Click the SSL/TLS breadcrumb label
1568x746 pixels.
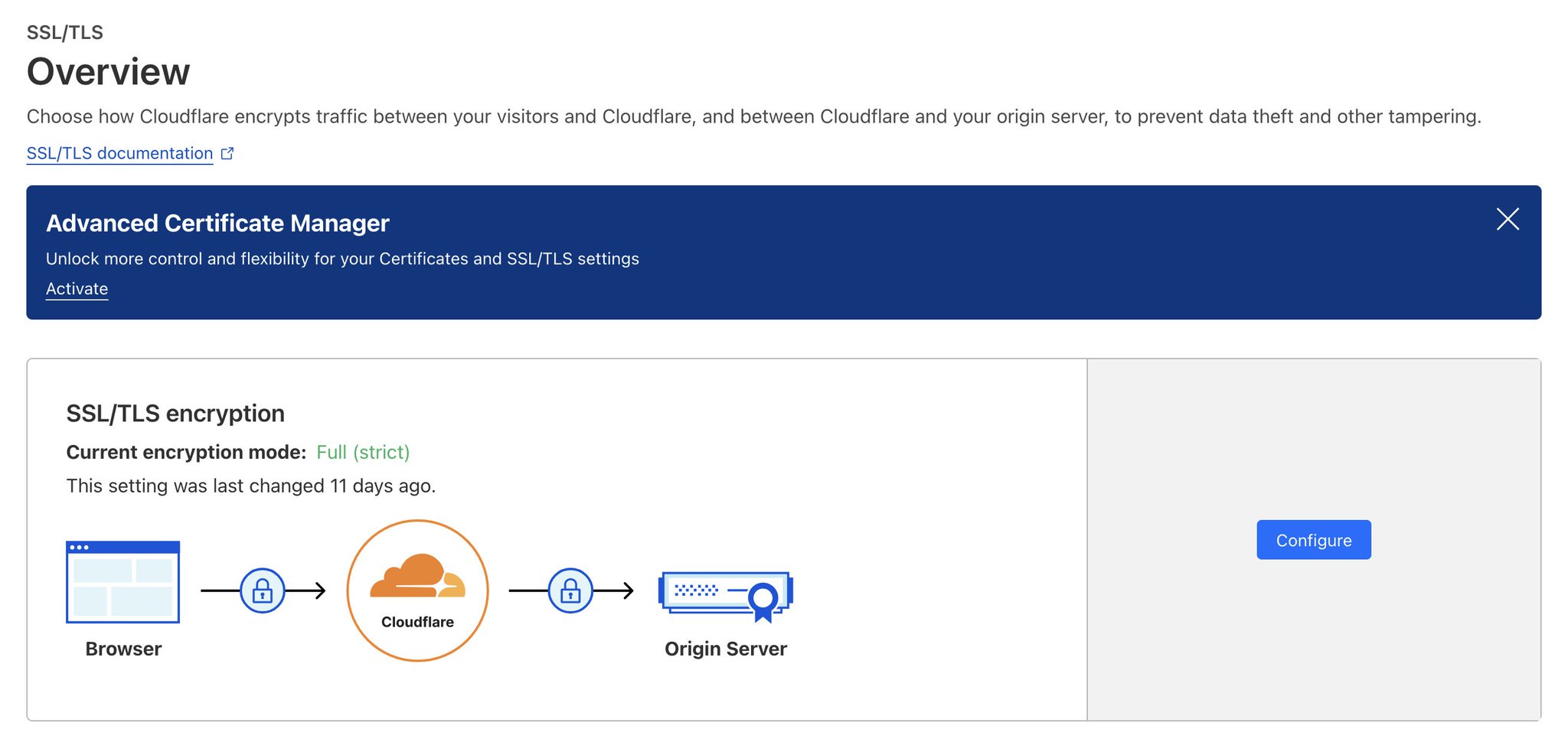[x=65, y=32]
